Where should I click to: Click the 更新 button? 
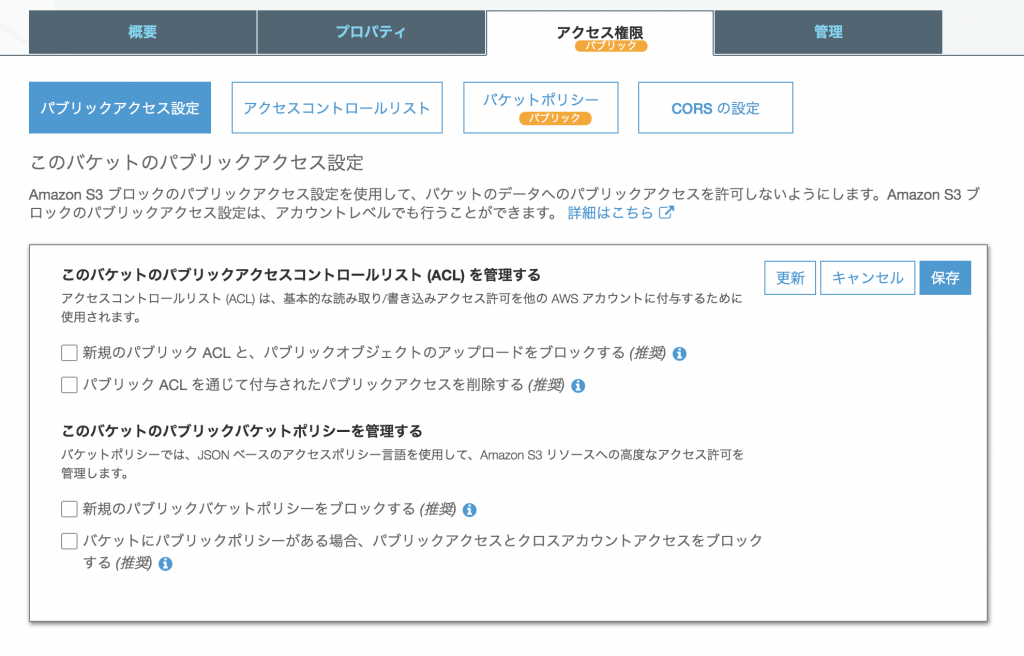click(x=790, y=278)
